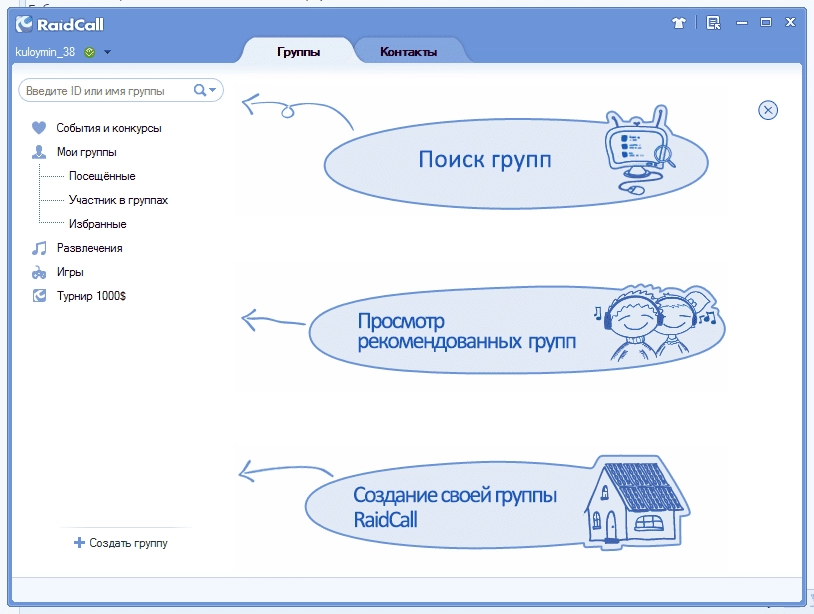
Task: Click the person icon for my groups
Action: point(39,152)
